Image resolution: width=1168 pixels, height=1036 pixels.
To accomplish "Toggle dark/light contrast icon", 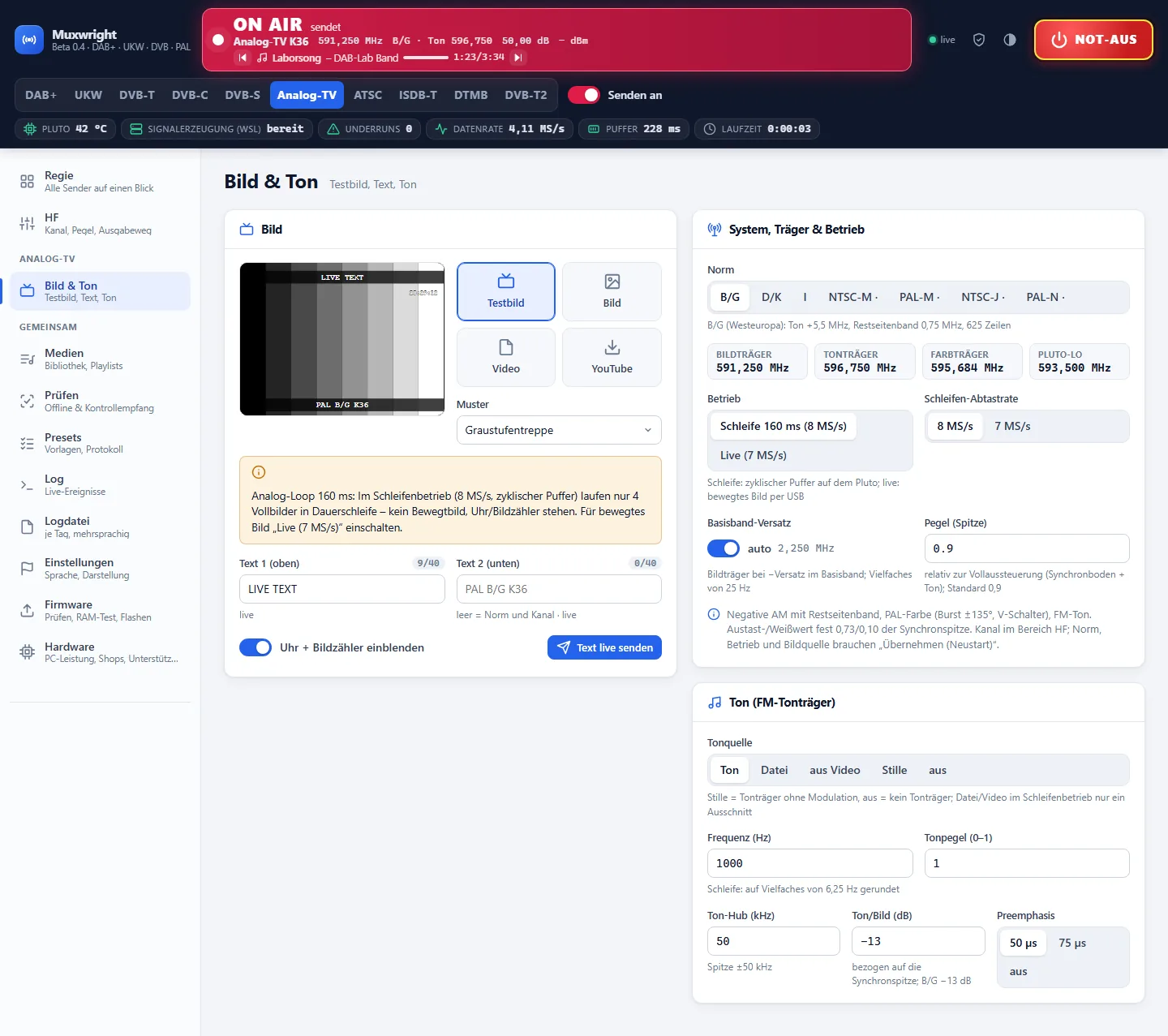I will (1010, 40).
